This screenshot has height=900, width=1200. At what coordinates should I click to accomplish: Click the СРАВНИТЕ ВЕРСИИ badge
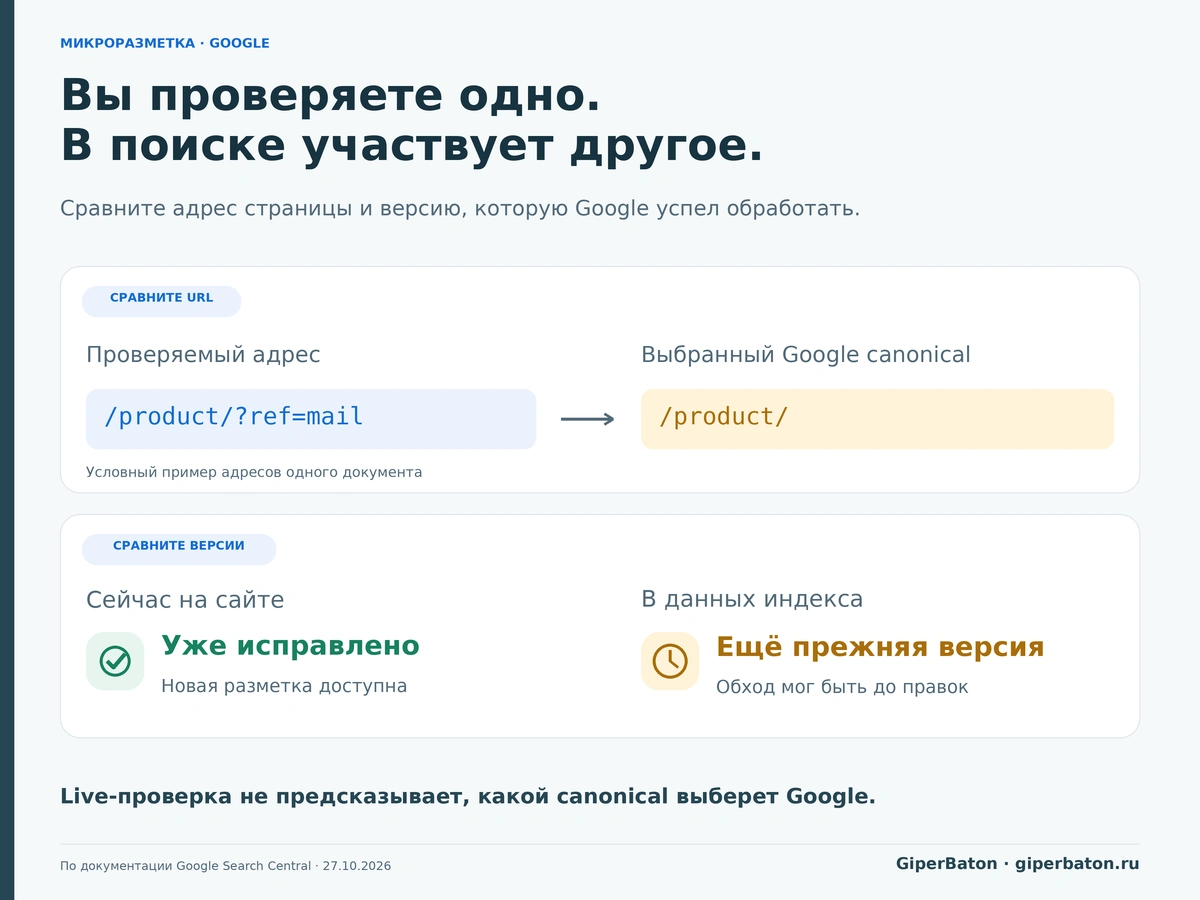179,549
